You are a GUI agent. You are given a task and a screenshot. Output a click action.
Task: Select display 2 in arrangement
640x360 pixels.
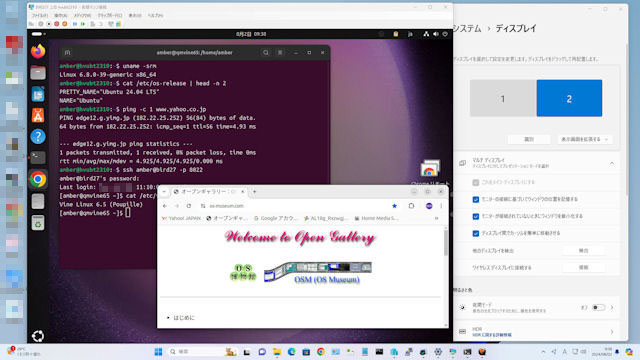(569, 98)
